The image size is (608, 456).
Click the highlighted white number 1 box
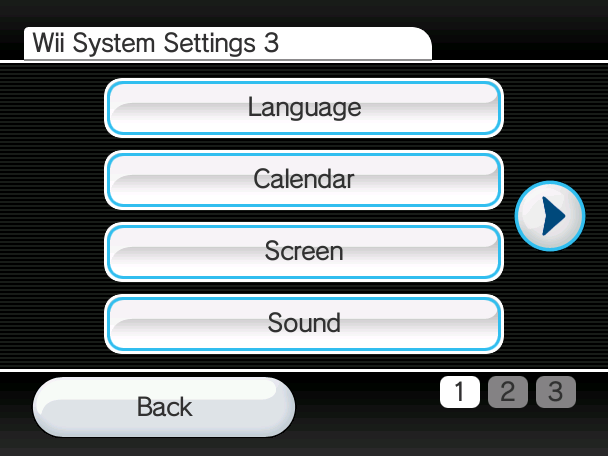coord(460,392)
